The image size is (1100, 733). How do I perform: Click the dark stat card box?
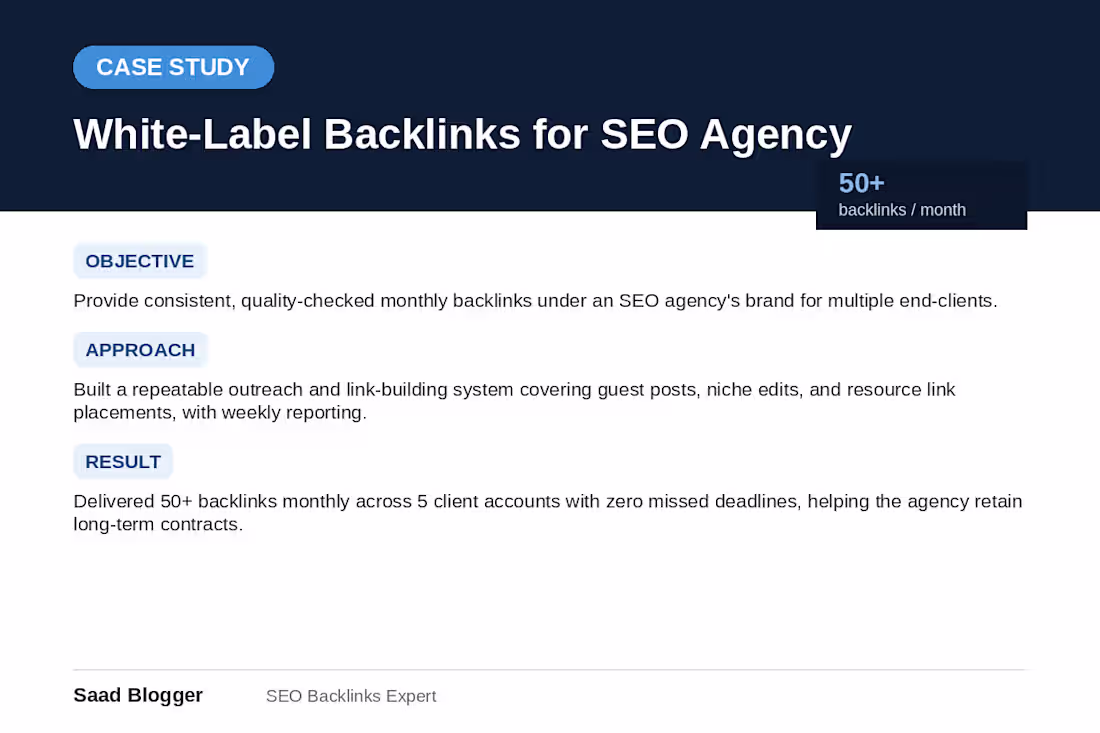921,196
